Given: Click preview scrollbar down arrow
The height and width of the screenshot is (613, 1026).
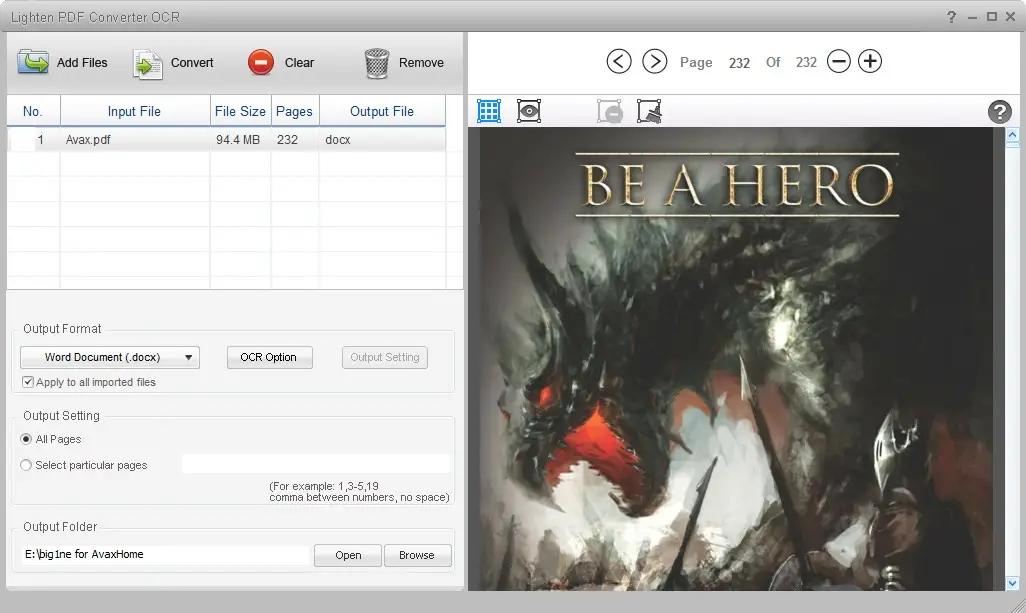Looking at the screenshot, I should pyautogui.click(x=1012, y=583).
